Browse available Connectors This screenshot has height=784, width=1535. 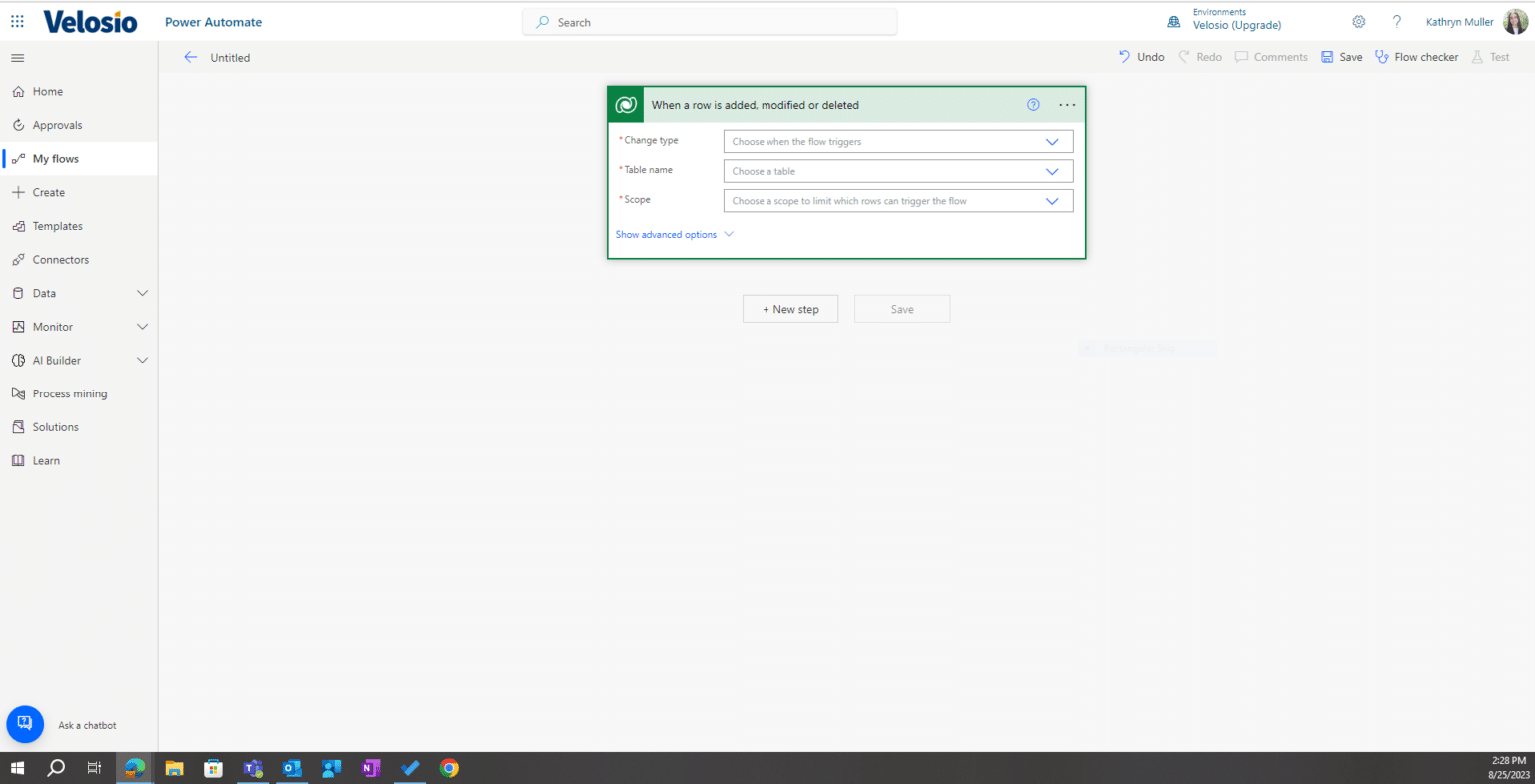pos(61,259)
